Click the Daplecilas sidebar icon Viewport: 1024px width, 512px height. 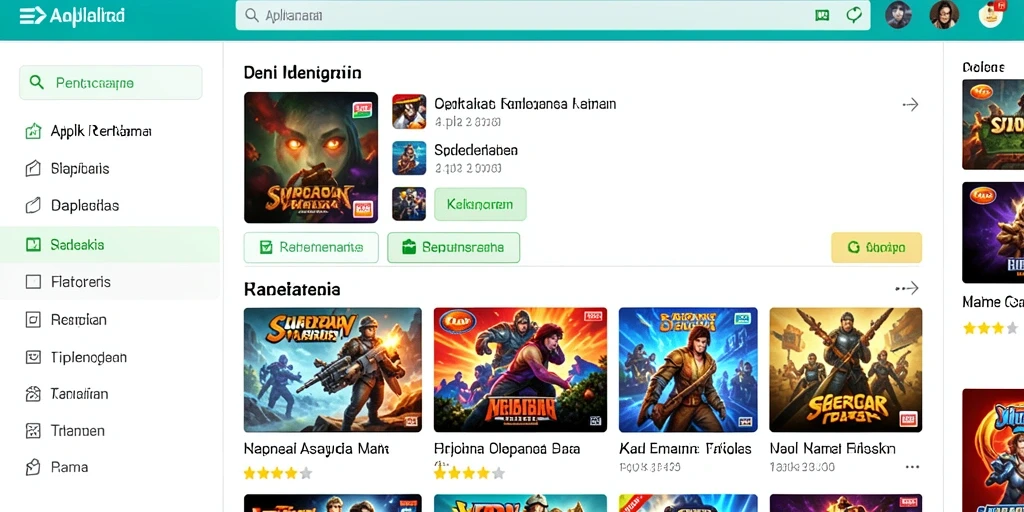[33, 206]
